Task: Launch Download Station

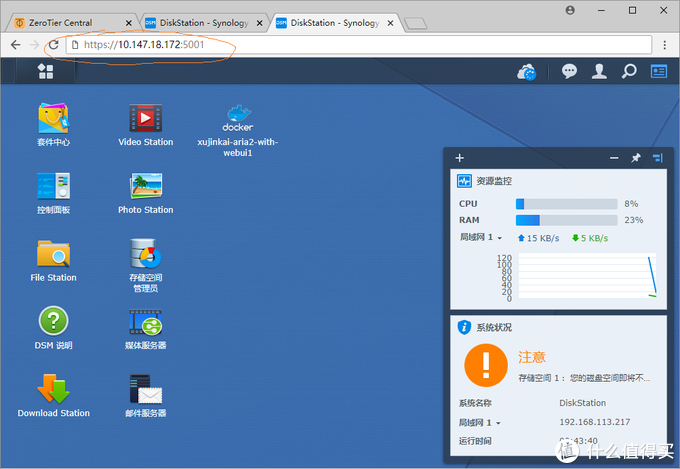Action: (x=53, y=390)
